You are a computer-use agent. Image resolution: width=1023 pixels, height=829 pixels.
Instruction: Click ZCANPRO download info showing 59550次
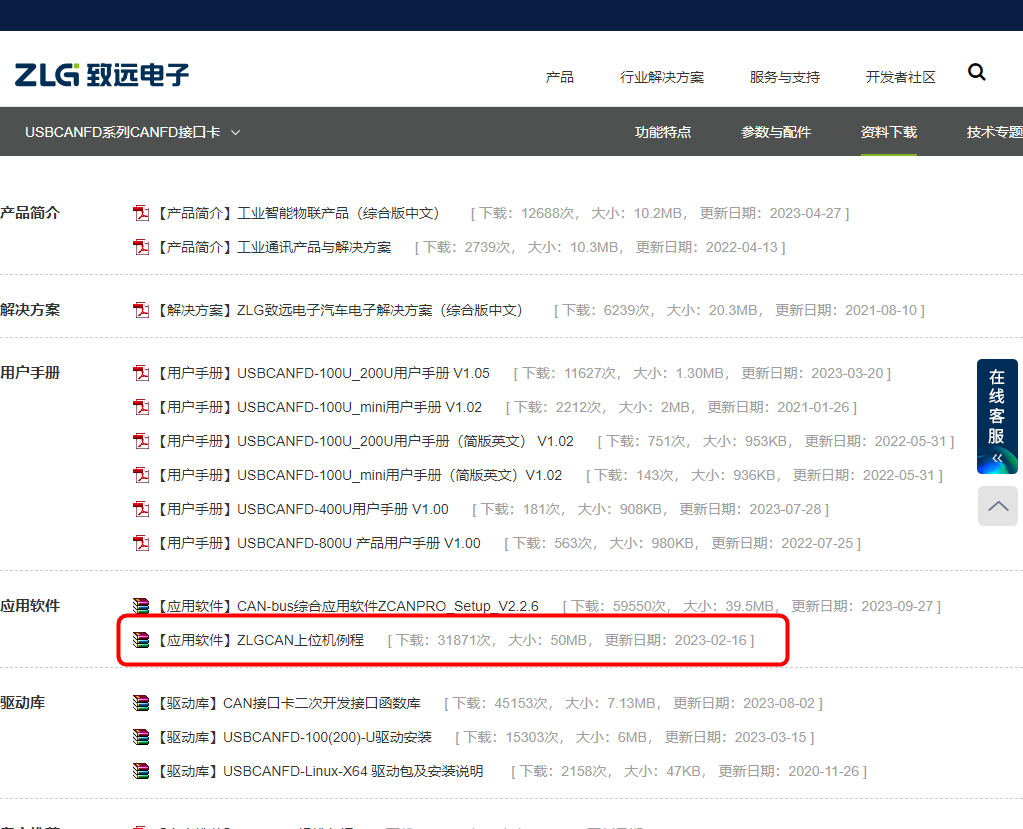[752, 606]
